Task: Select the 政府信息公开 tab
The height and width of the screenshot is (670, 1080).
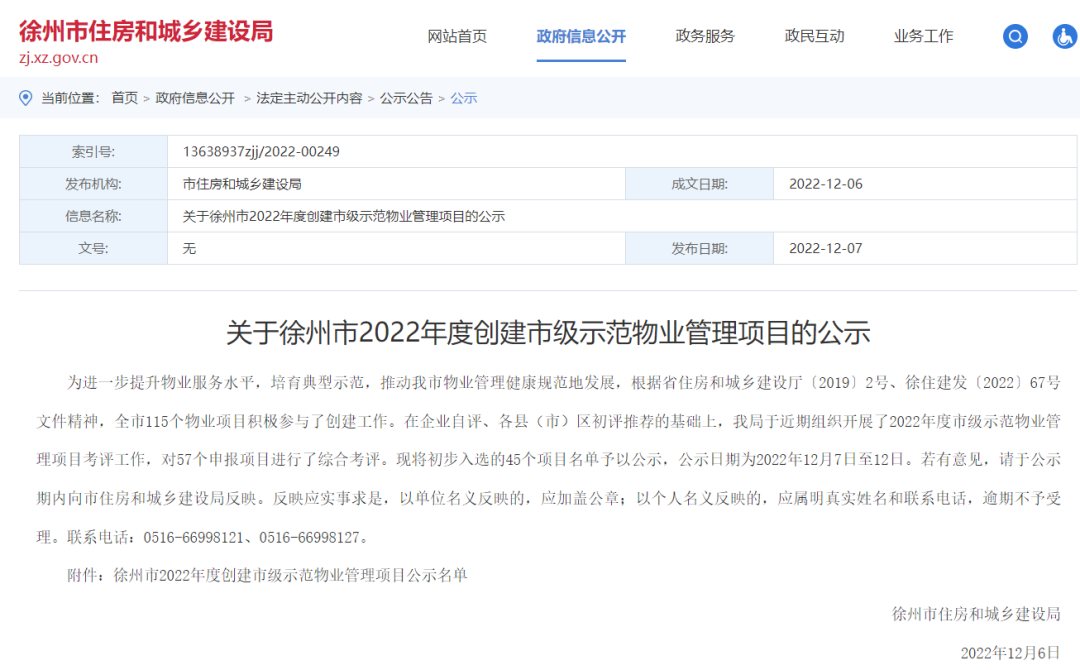Action: click(581, 36)
